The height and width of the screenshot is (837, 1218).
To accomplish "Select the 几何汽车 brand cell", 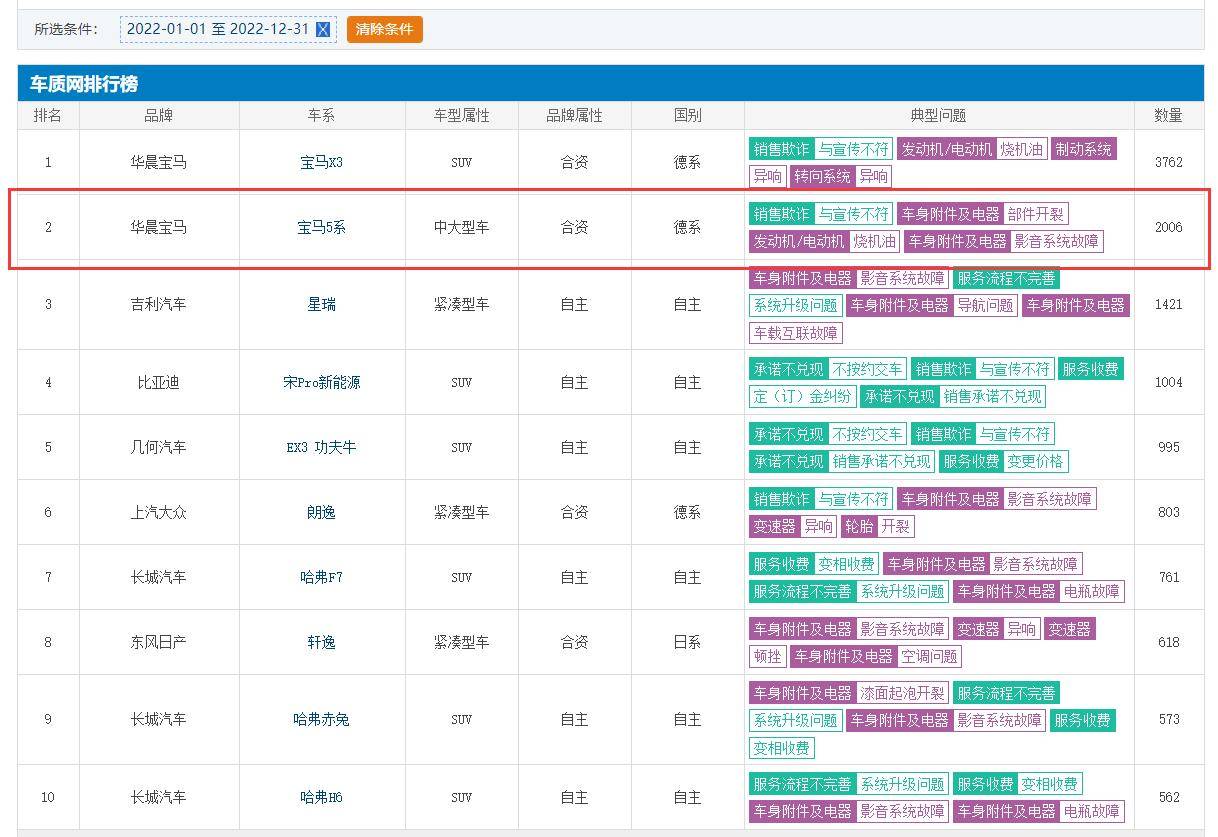I will tap(159, 447).
